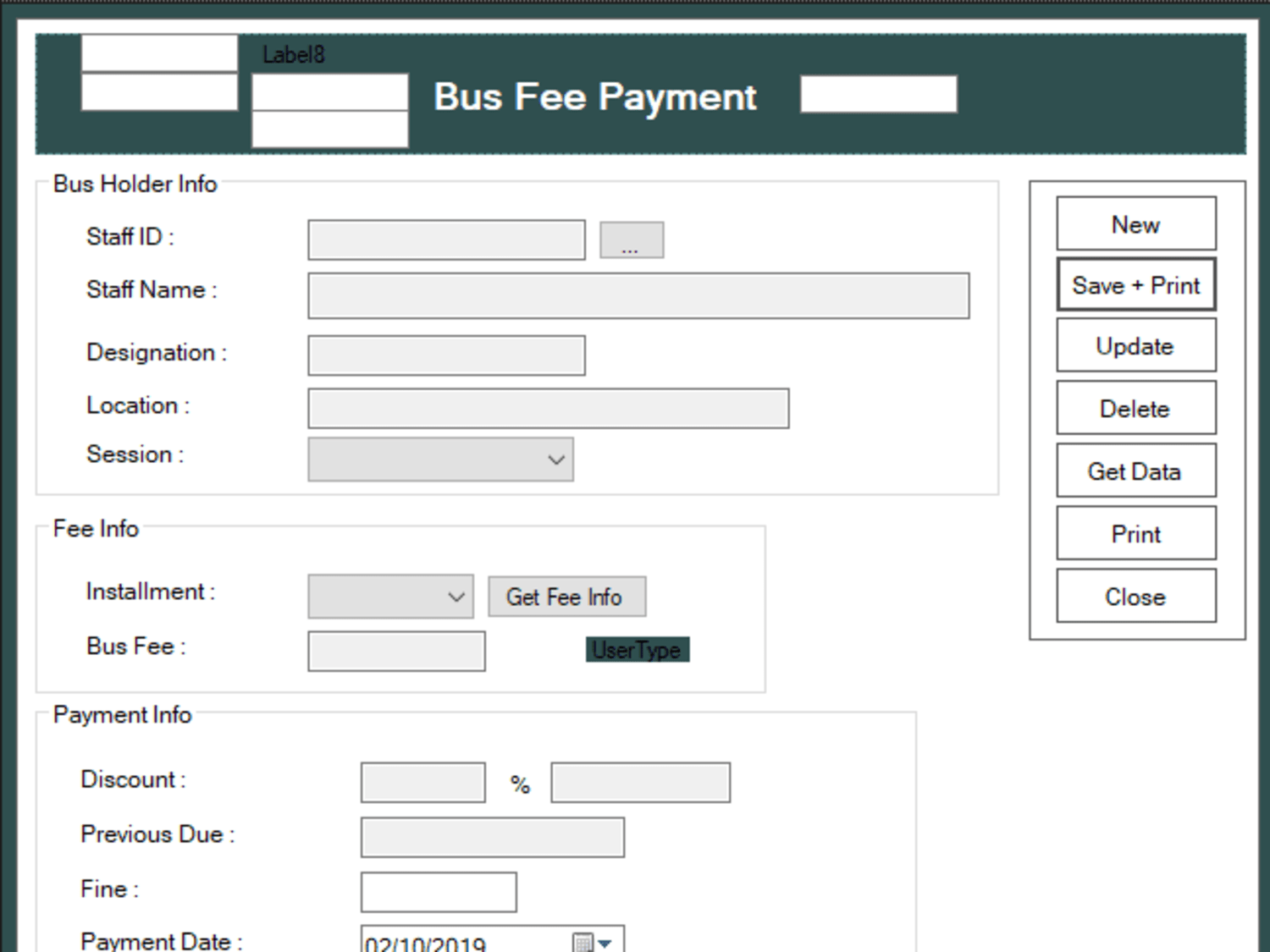Click the Discount percent text box
This screenshot has width=1270, height=952.
tap(423, 783)
